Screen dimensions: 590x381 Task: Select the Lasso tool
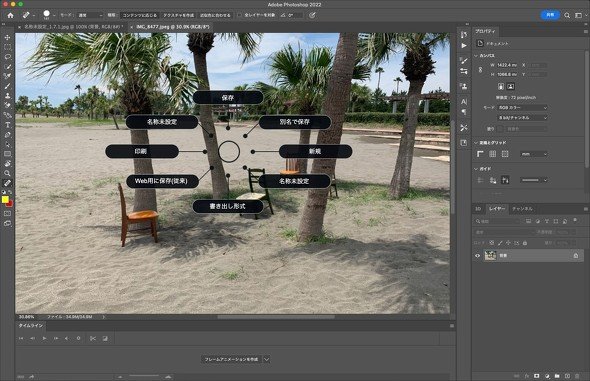[x=7, y=57]
